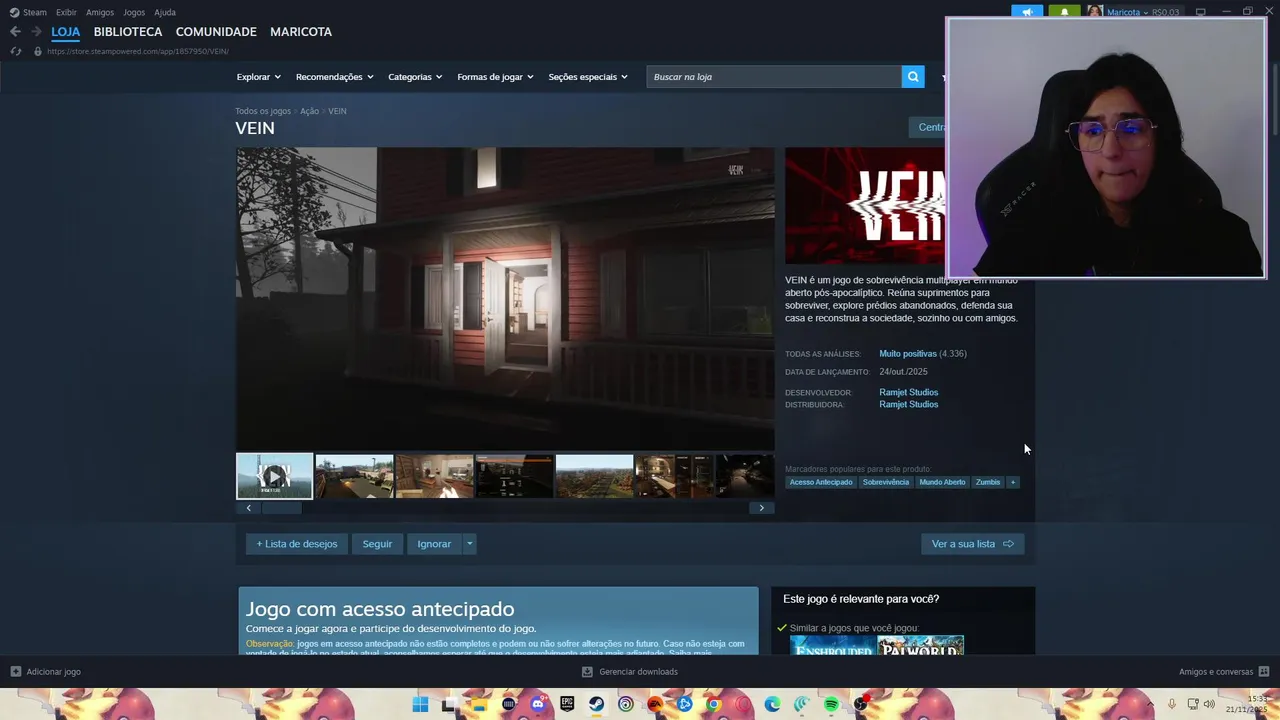Open the MARICOTA profile tab
This screenshot has height=720, width=1280.
coord(301,32)
